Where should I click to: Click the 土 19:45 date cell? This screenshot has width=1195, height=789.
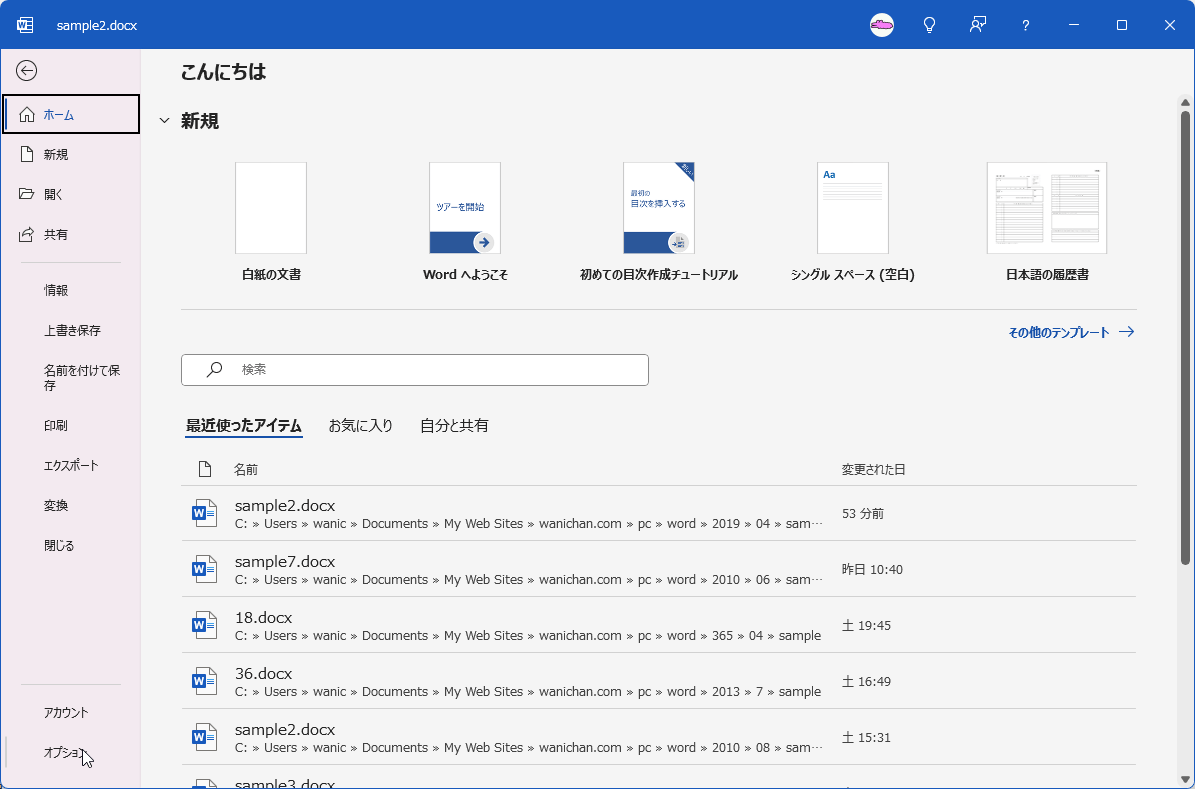[x=866, y=626]
